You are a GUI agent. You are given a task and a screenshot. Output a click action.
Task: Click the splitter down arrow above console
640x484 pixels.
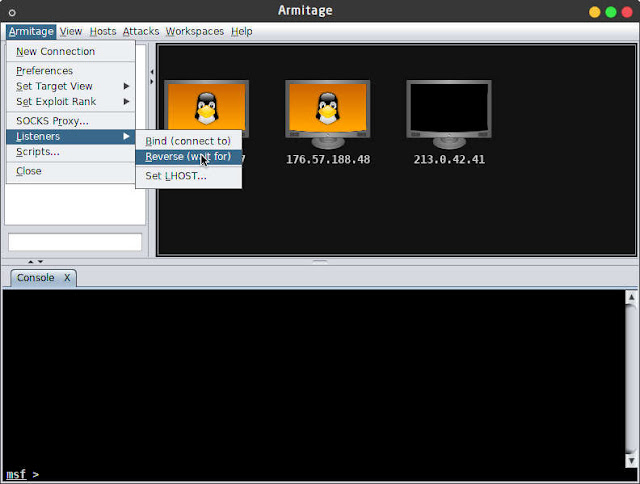pos(40,262)
